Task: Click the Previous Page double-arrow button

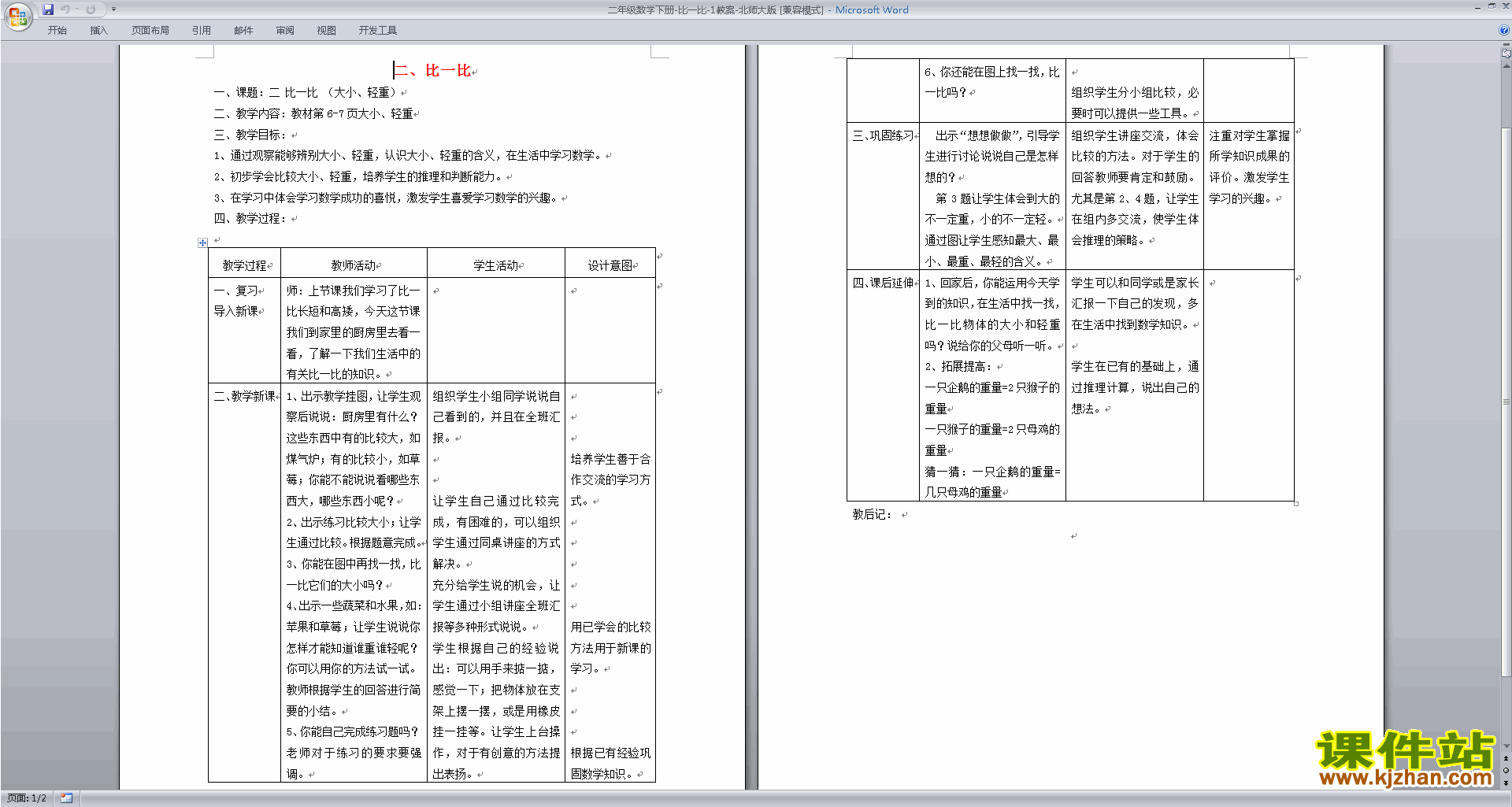Action: coord(1506,758)
